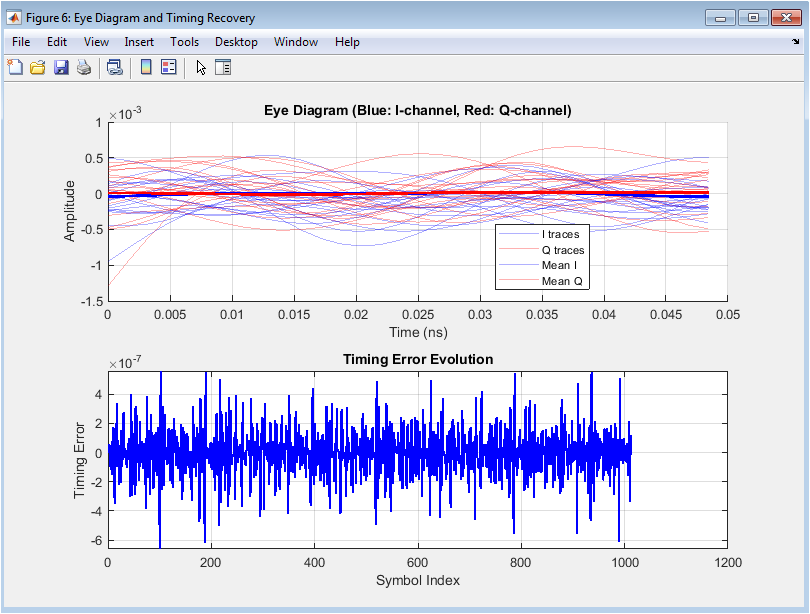This screenshot has height=614, width=810.
Task: Enable the Edit Plot arrow tool
Action: (x=201, y=68)
